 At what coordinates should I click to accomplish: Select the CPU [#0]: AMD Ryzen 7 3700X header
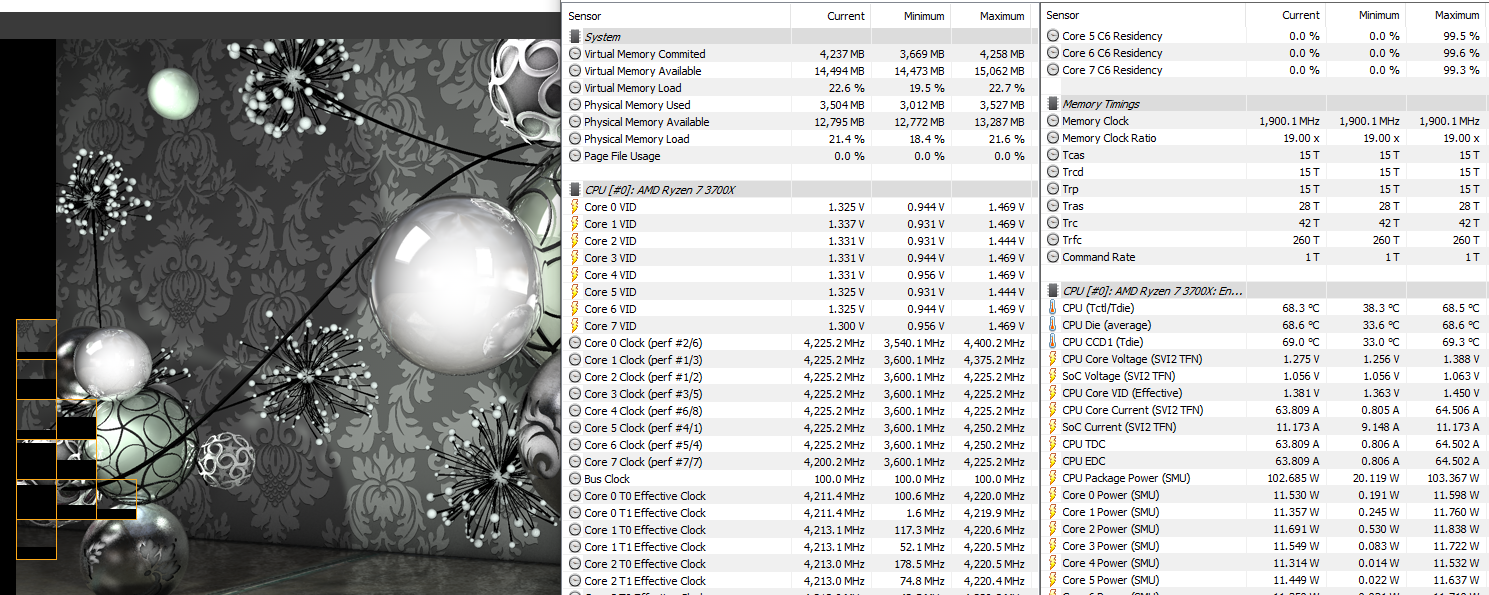coord(798,190)
